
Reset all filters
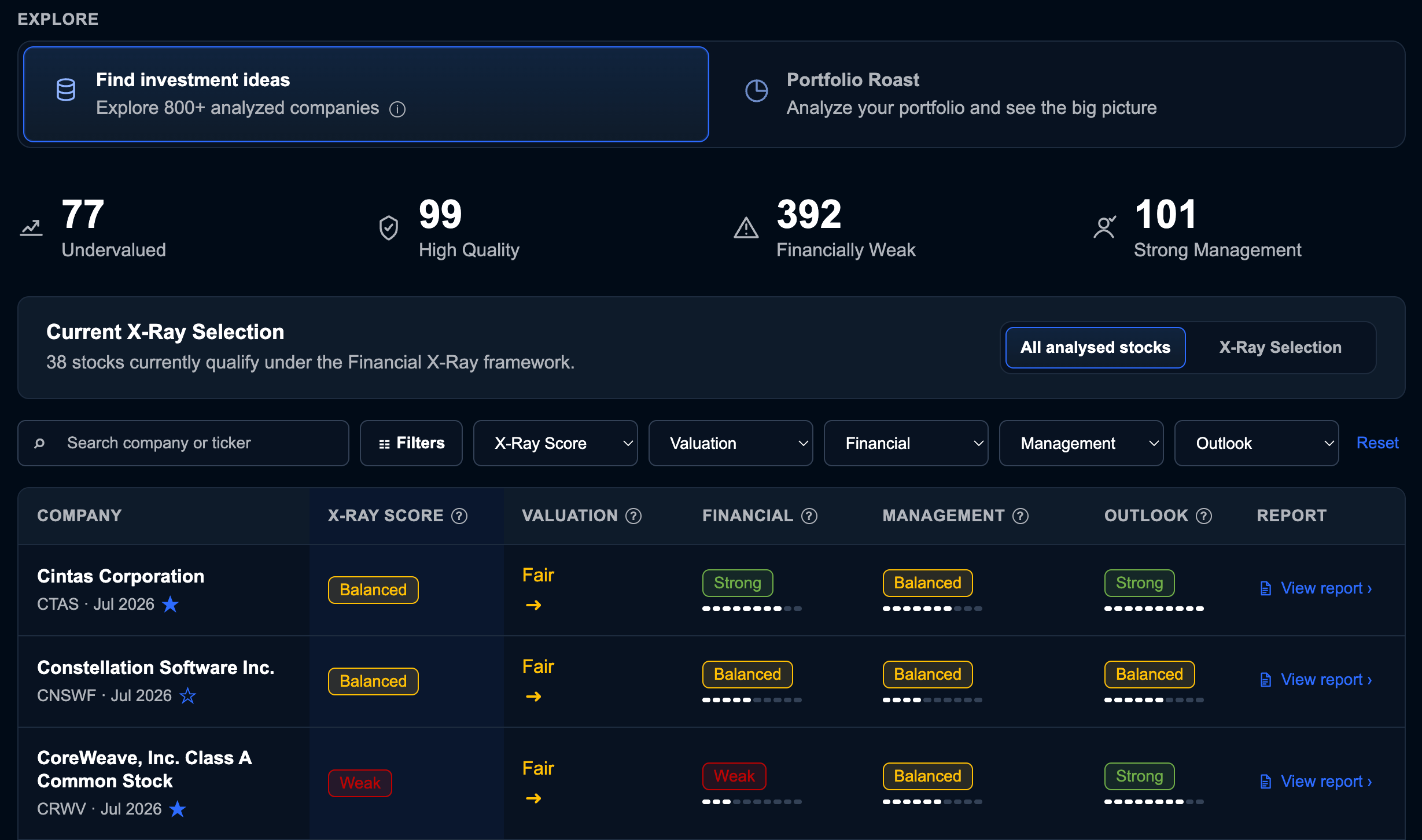coord(1377,443)
